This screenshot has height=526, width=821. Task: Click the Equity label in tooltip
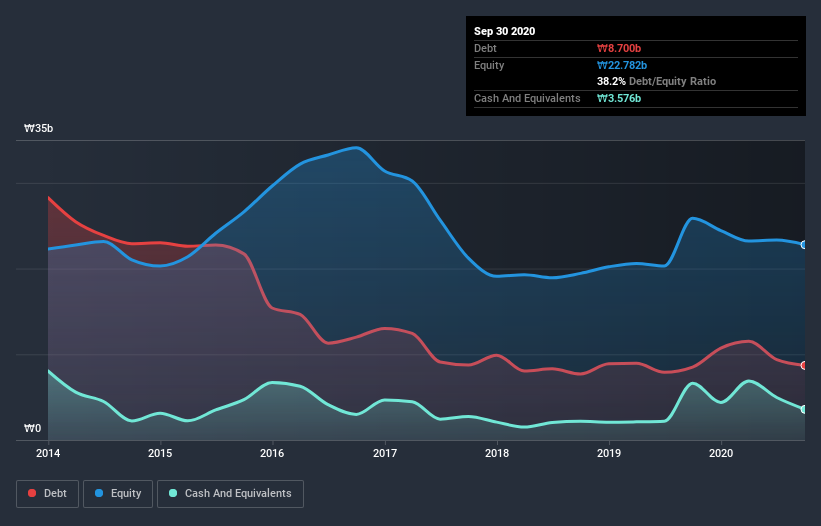click(x=489, y=65)
